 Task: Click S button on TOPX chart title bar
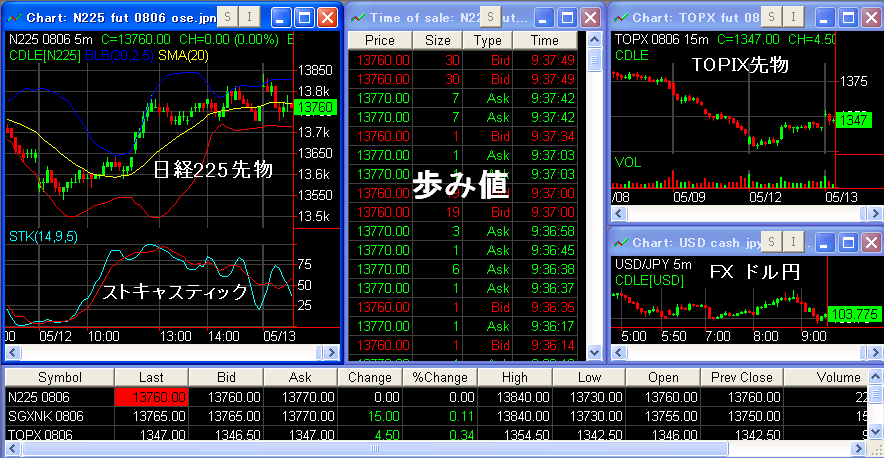pos(769,17)
